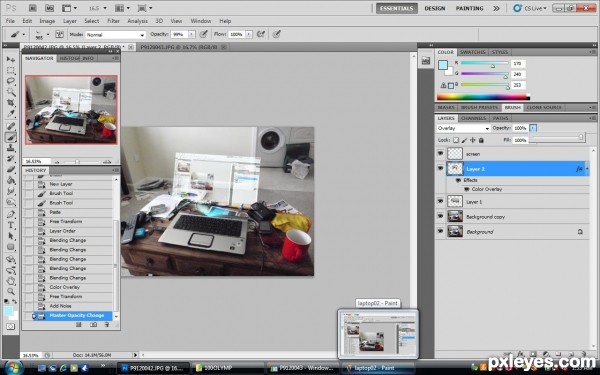
Task: Switch to the Design workspace
Action: pyautogui.click(x=435, y=8)
